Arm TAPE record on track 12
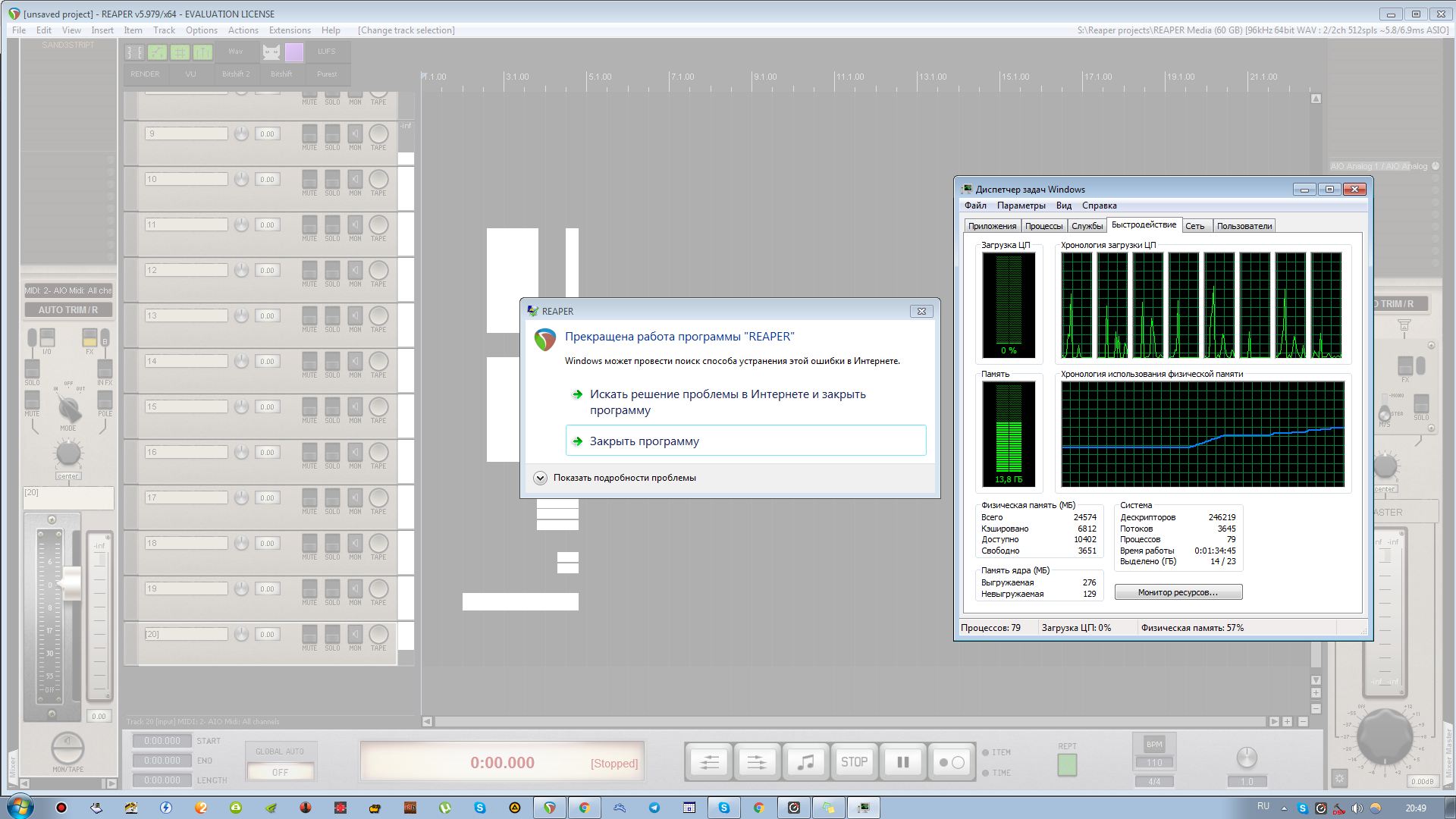Screen dimensions: 1456x819 pyautogui.click(x=378, y=271)
